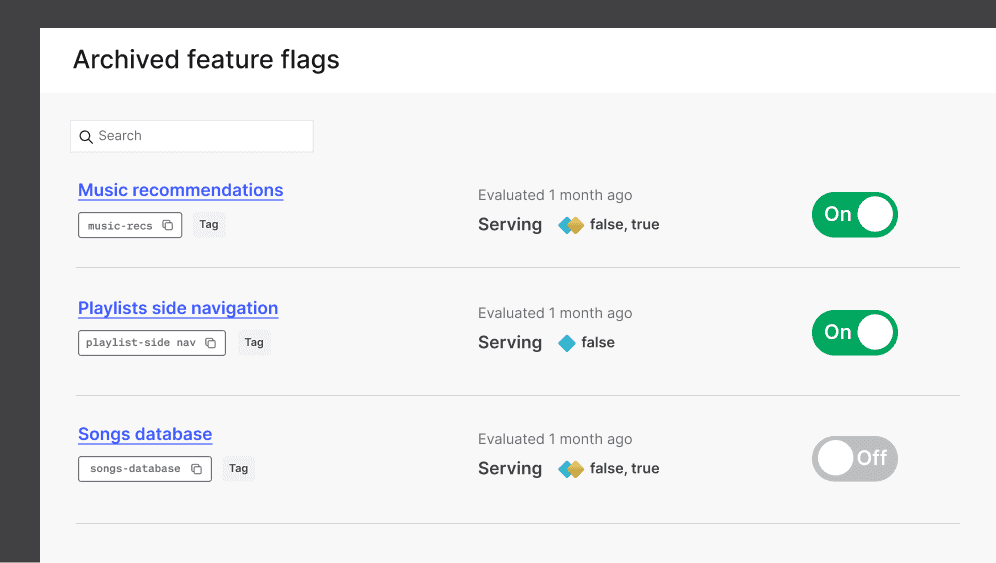996x563 pixels.
Task: Click the Playlists side navigation blue diamond icon
Action: pos(567,343)
